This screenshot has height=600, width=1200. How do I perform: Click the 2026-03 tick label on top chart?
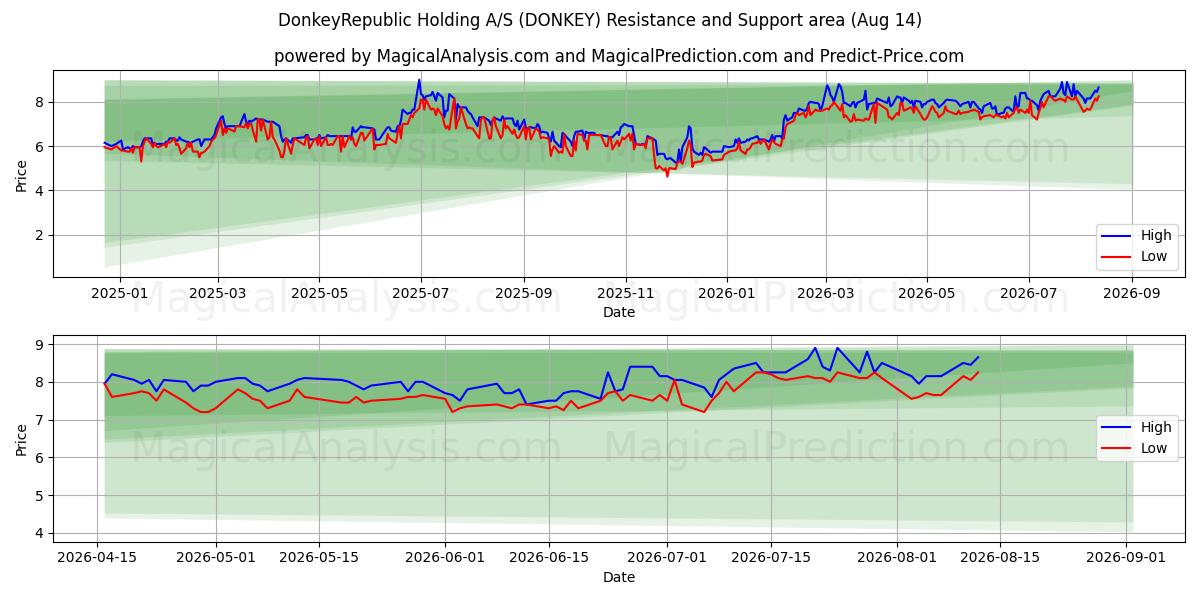pyautogui.click(x=825, y=295)
